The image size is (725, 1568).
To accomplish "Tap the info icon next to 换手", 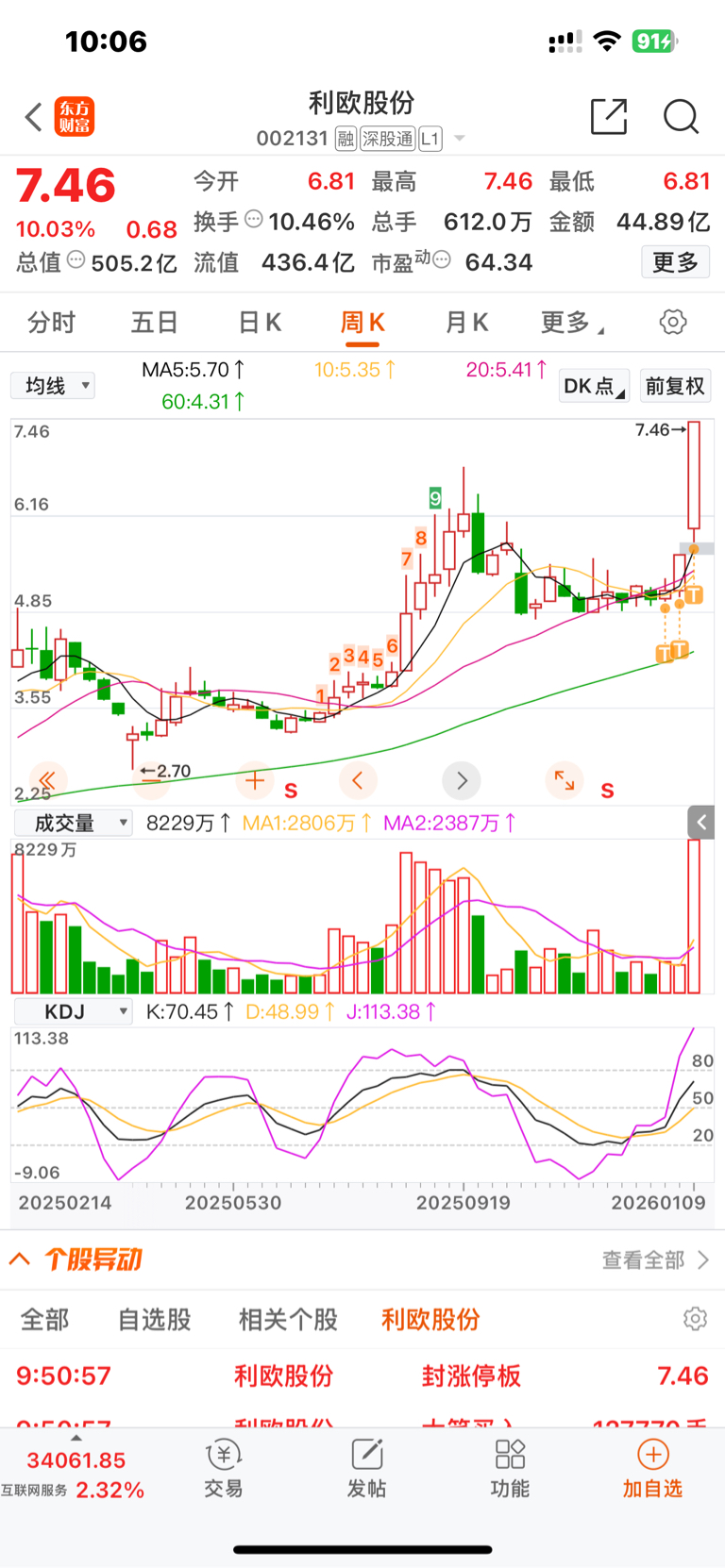I will [x=254, y=219].
